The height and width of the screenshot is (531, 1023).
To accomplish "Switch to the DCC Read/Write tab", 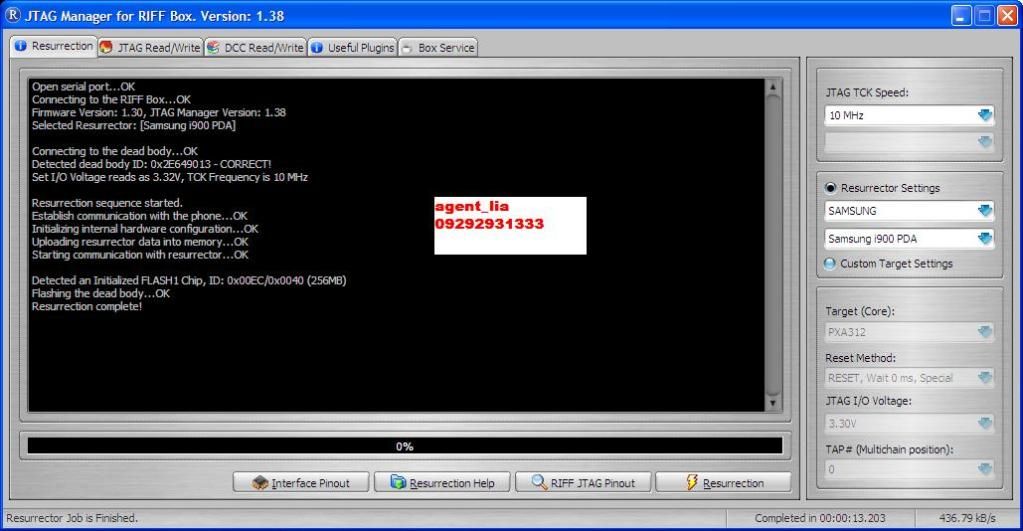I will [x=256, y=47].
